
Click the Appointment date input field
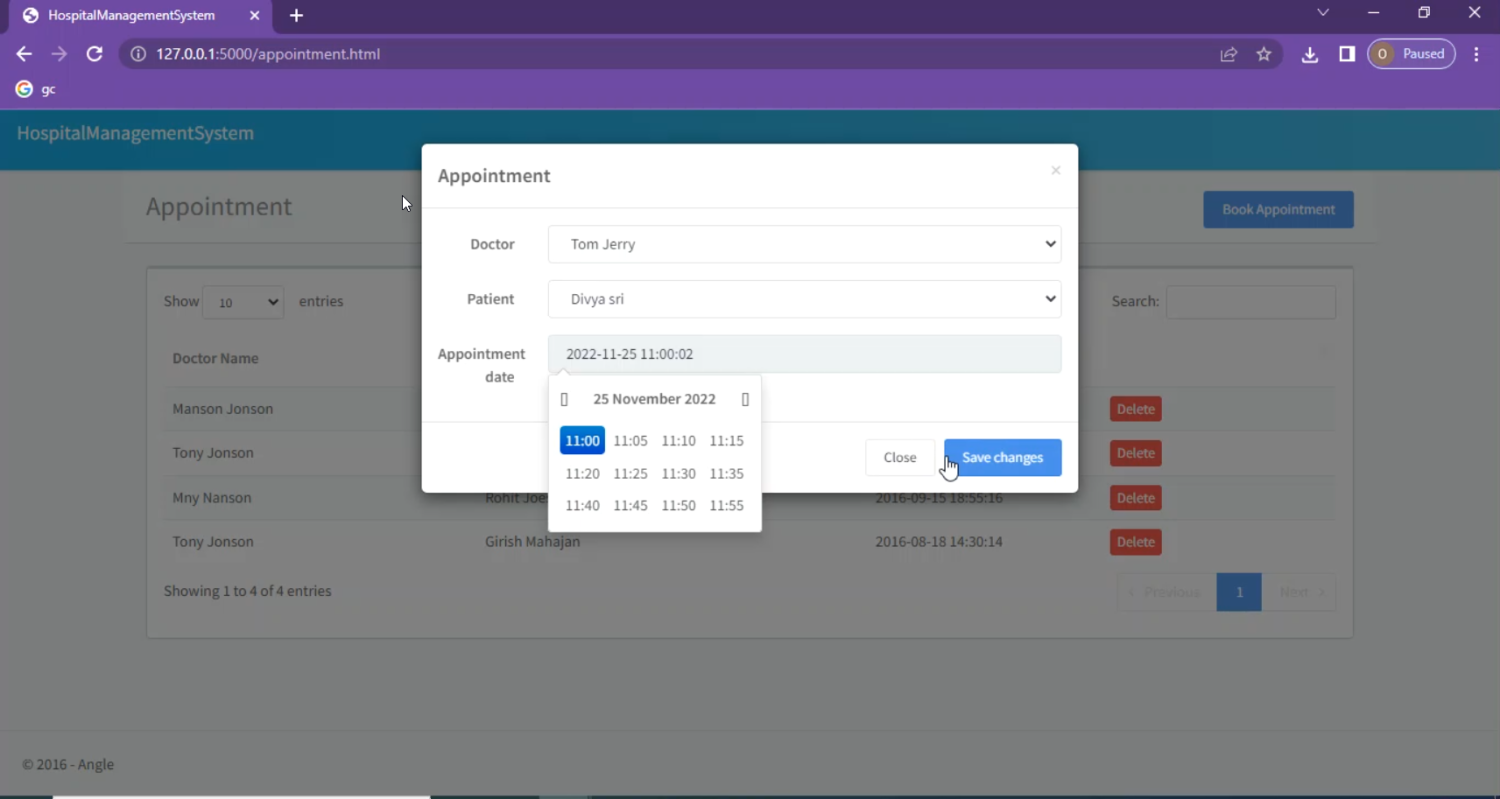[804, 354]
